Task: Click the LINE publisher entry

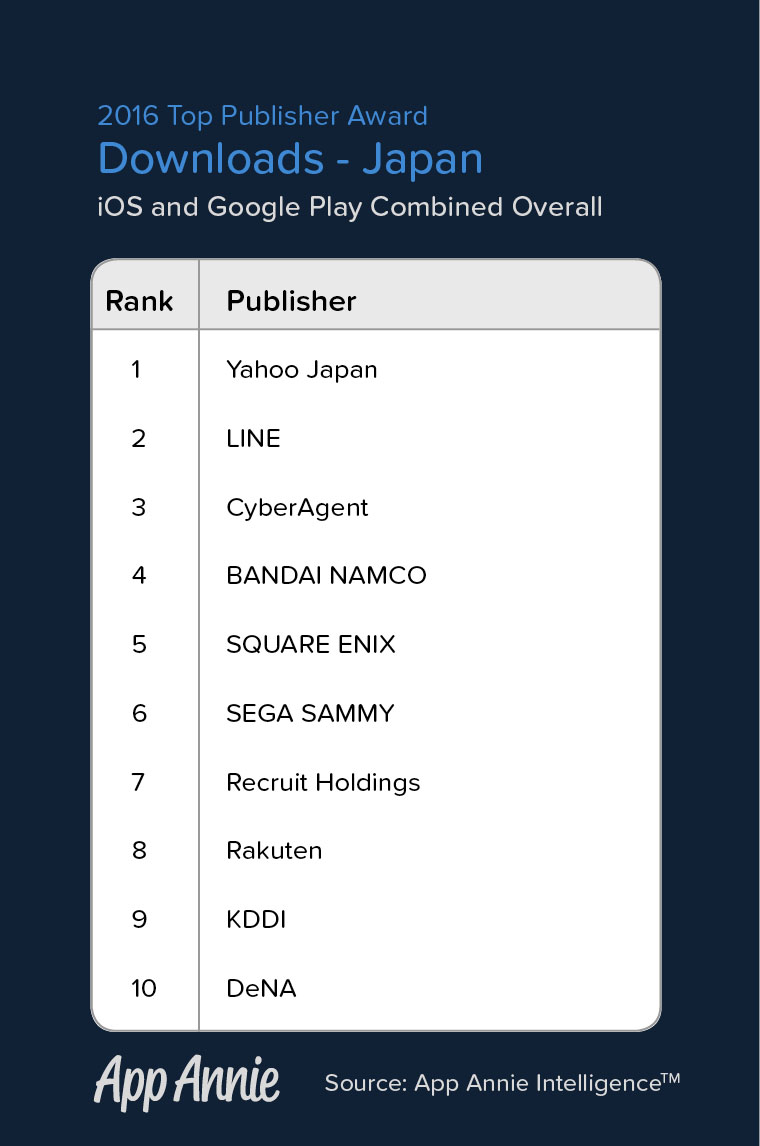Action: click(x=253, y=439)
